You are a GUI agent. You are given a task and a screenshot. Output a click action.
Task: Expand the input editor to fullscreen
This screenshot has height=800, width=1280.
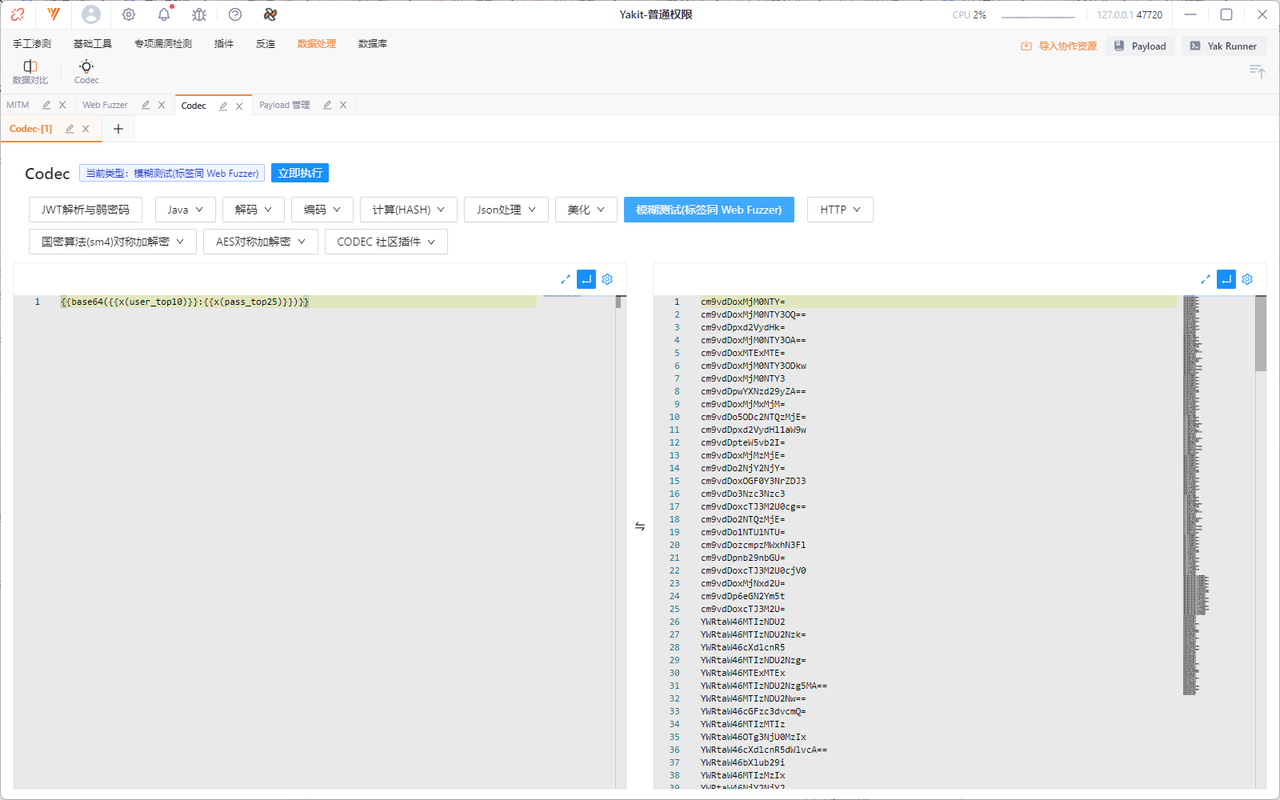[565, 279]
